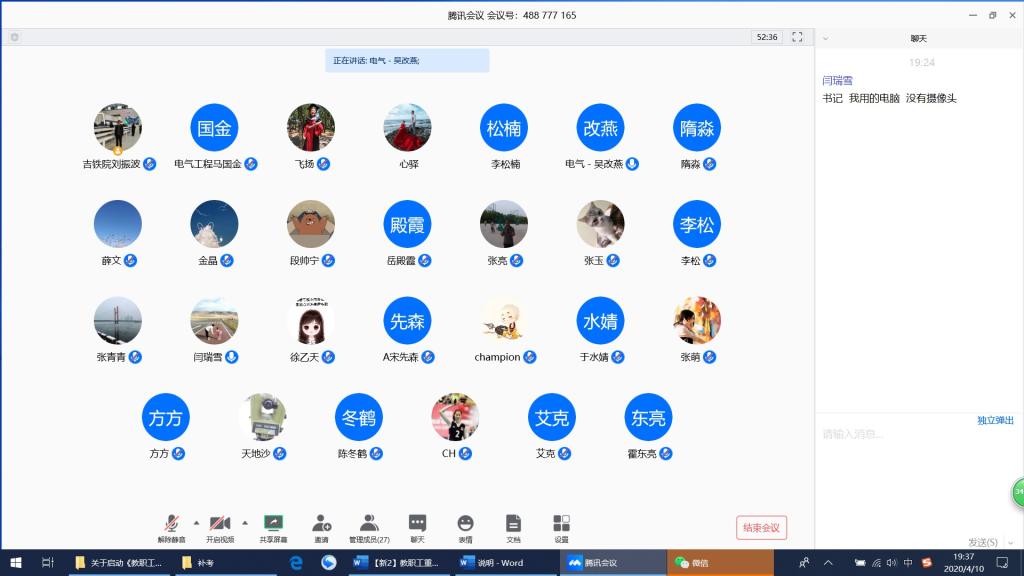Screen dimensions: 1024x576
Task: Select participant 心驿 avatar thumbnail
Action: [x=407, y=128]
